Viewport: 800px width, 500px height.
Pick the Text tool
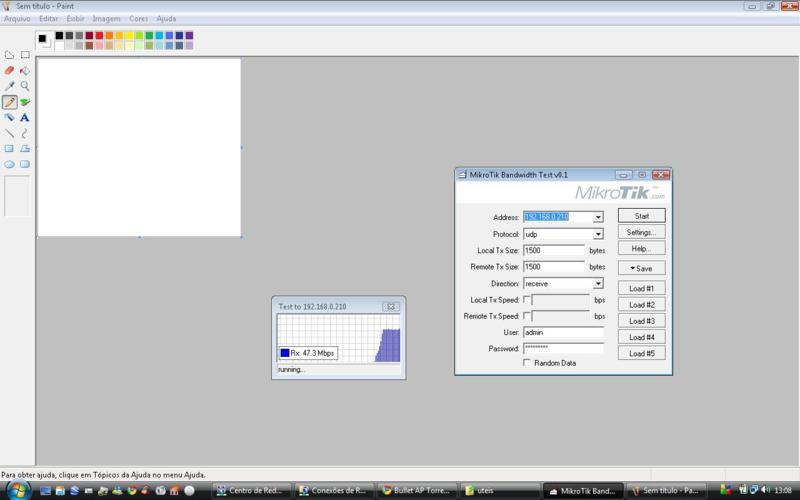(x=25, y=117)
